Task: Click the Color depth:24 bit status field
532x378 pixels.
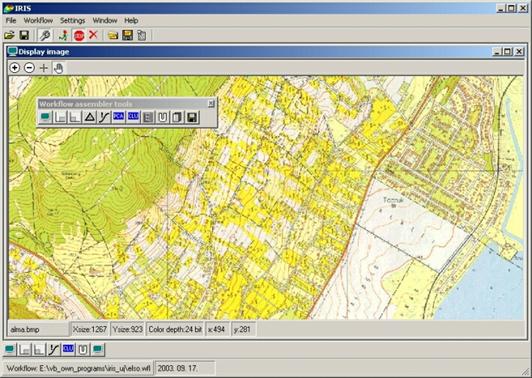Action: pos(175,329)
